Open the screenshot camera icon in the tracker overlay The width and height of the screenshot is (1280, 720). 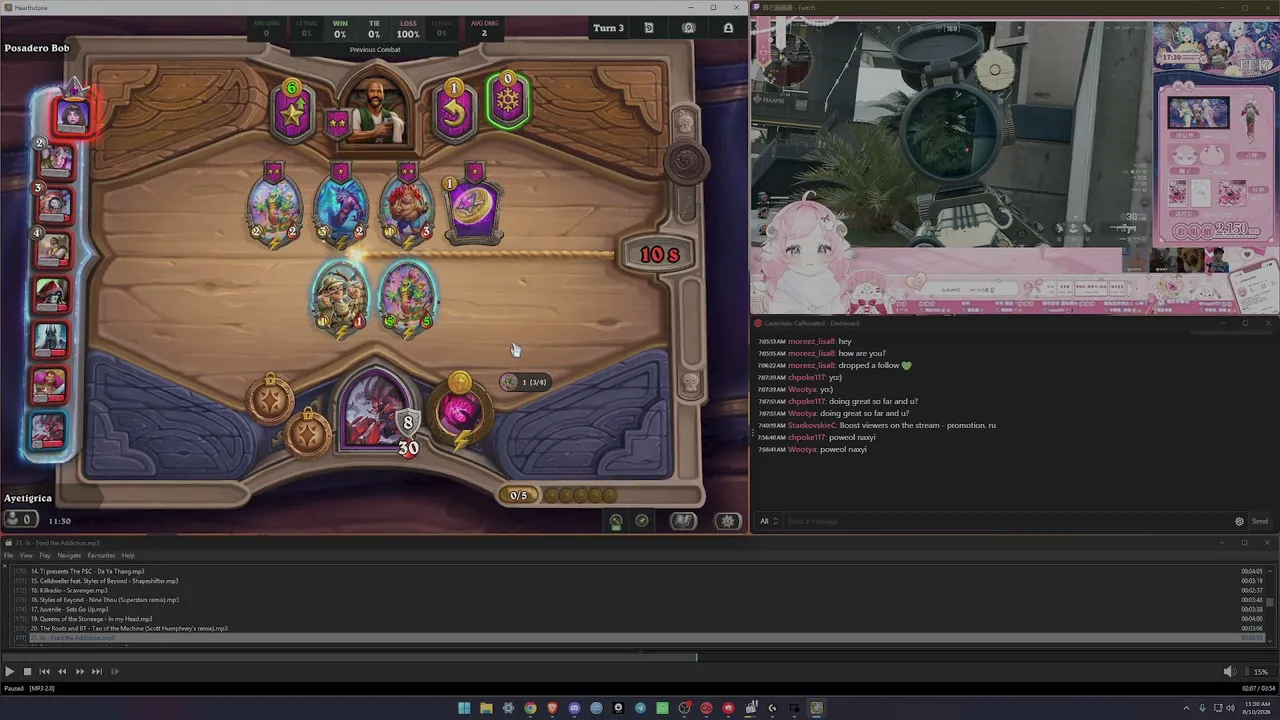pos(688,28)
